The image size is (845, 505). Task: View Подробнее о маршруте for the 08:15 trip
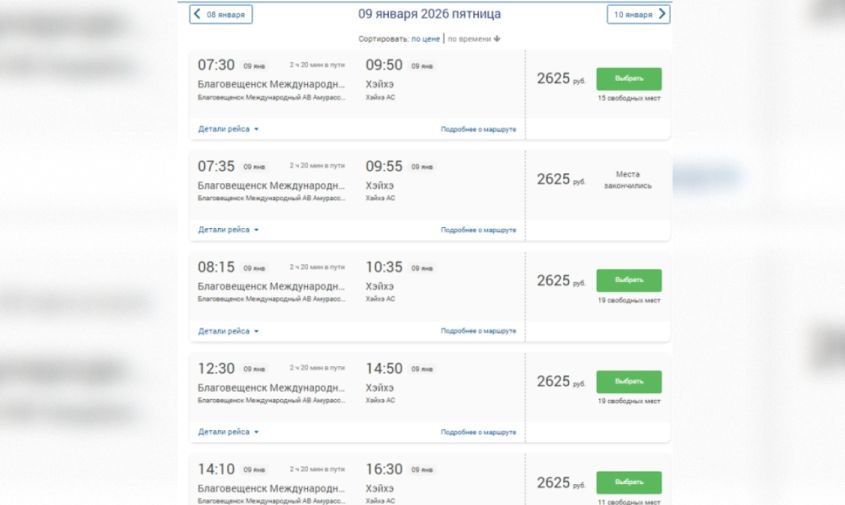tap(478, 331)
